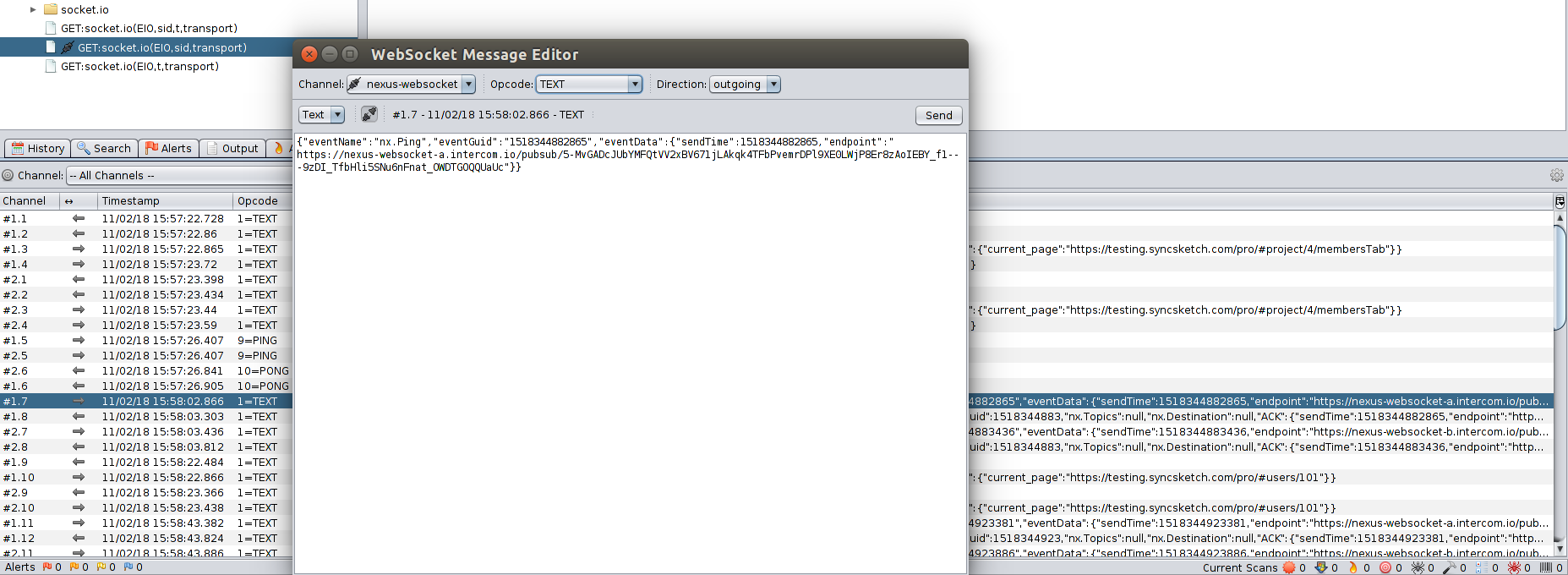
Task: Switch to the Alerts tab
Action: (169, 148)
